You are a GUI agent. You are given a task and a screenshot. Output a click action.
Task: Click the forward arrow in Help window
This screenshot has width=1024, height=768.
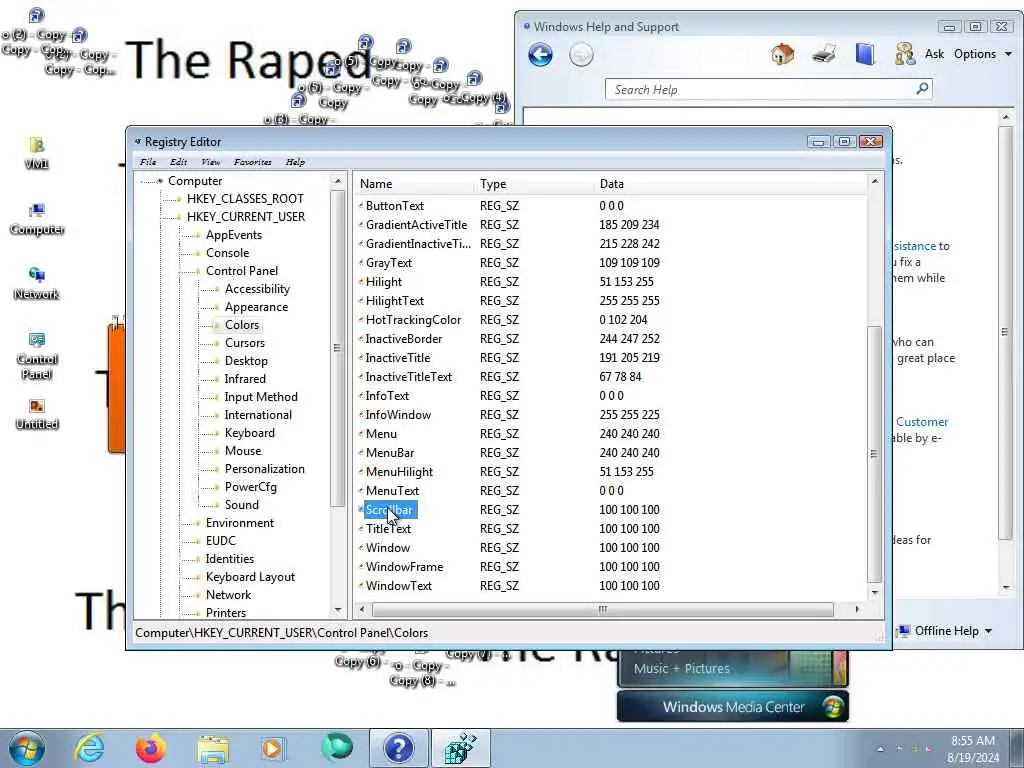click(581, 54)
